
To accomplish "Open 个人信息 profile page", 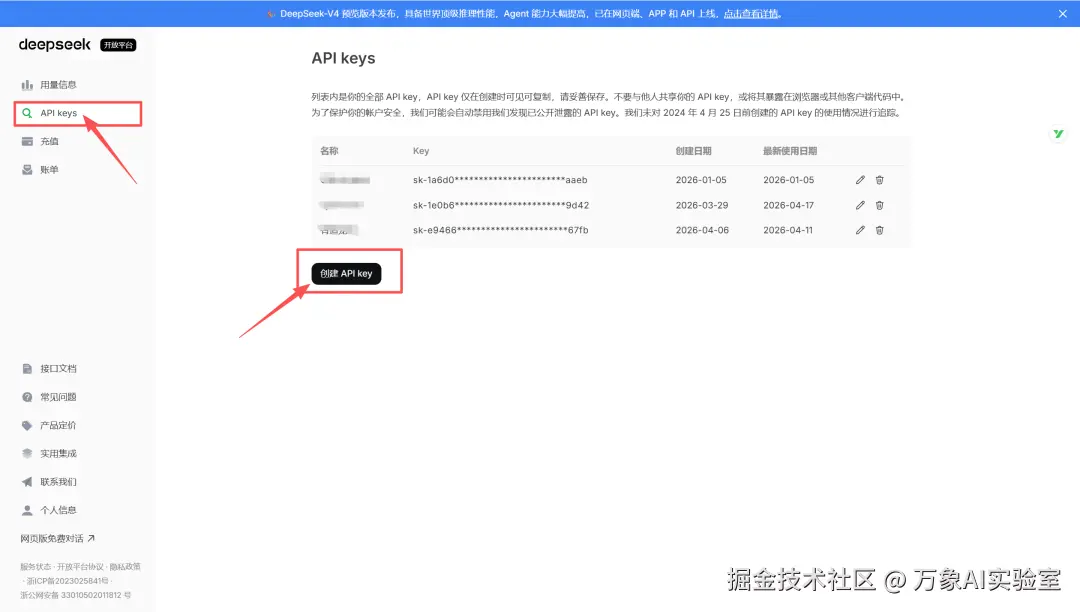I will click(58, 509).
